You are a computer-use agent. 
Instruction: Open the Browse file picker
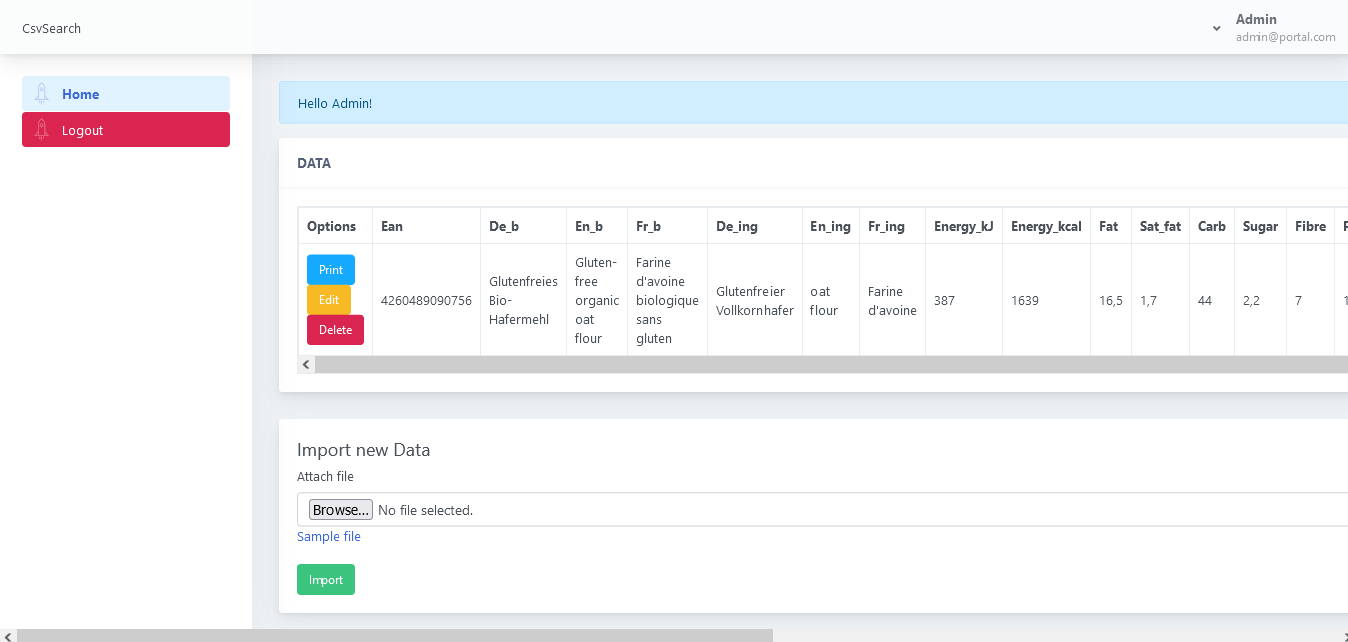pos(340,509)
